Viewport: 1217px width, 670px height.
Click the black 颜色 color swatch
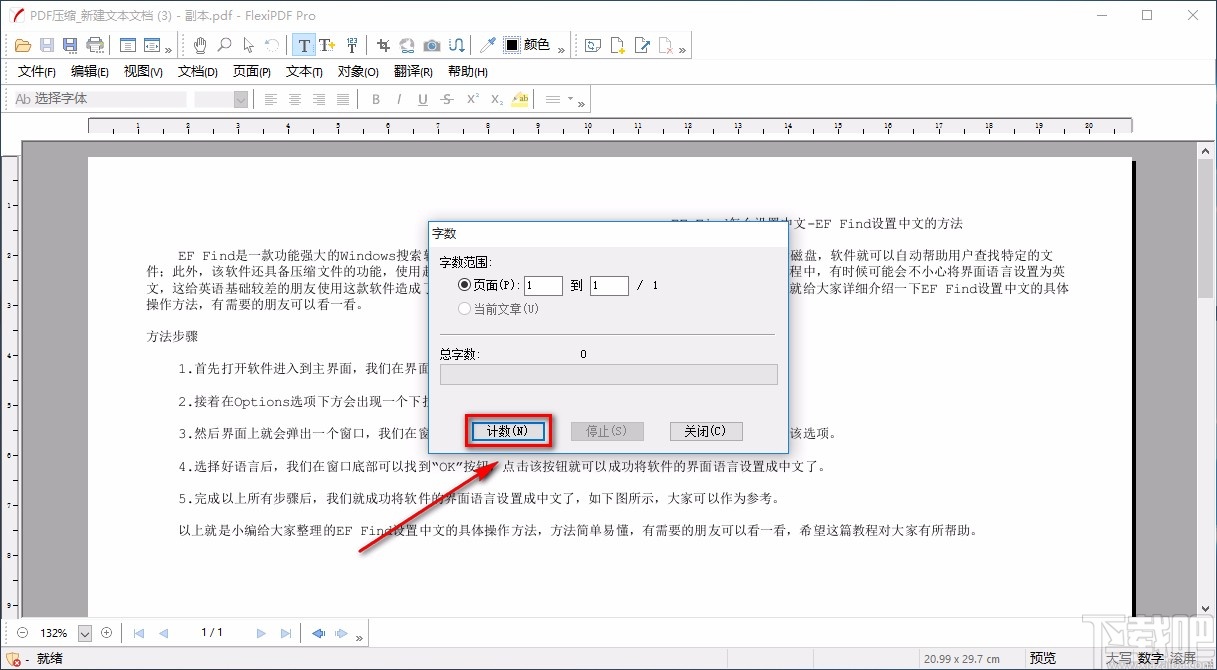pos(512,45)
